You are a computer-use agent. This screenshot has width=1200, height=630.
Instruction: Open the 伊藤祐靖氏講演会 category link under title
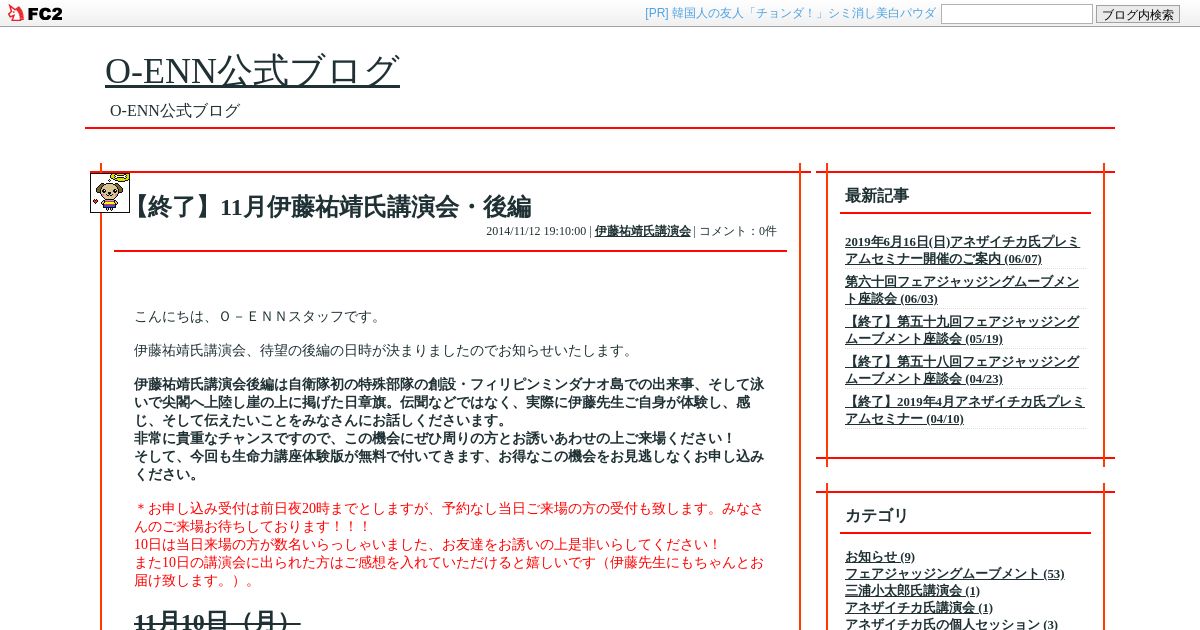coord(643,231)
